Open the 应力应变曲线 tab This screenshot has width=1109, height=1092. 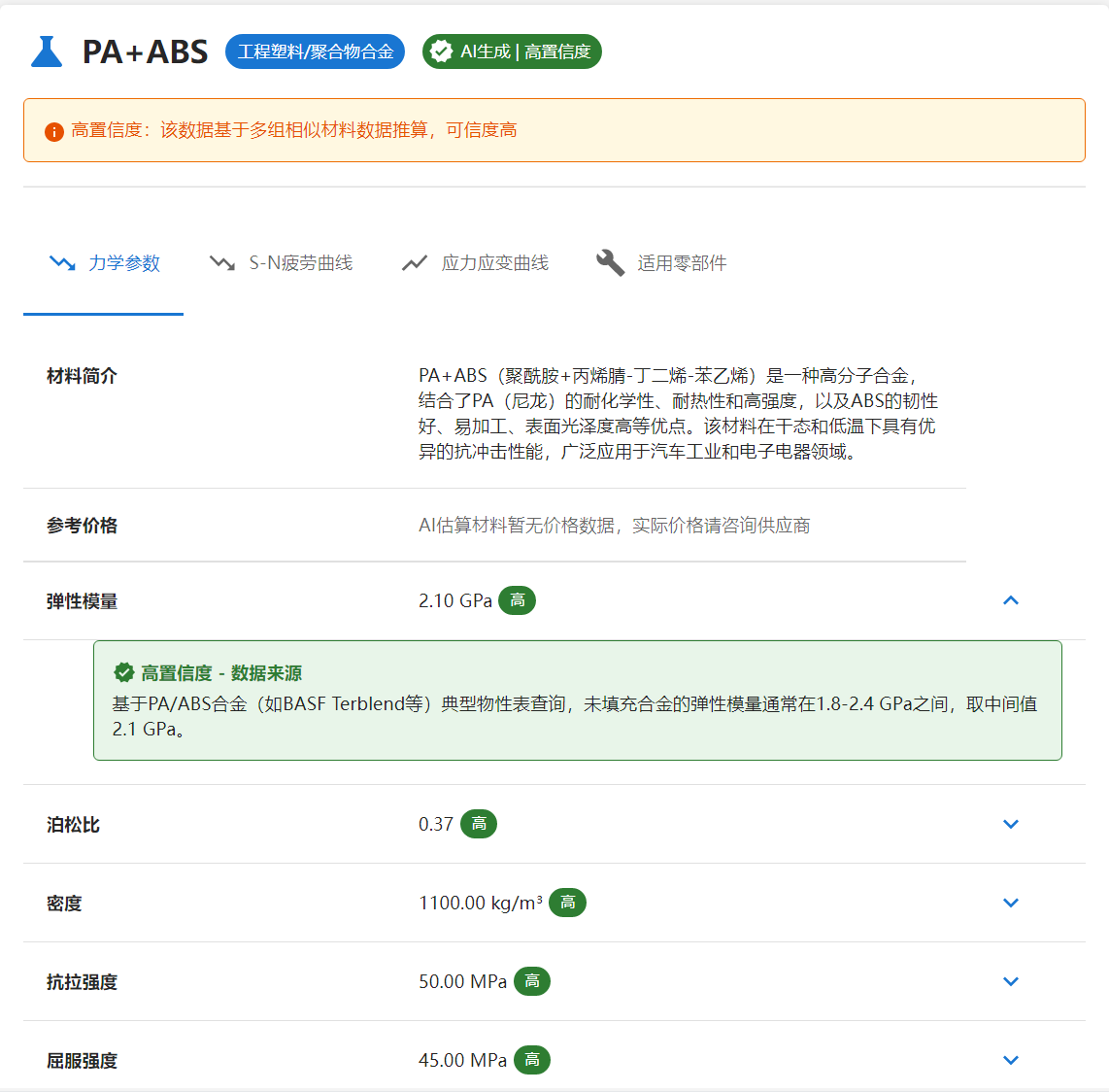pos(494,263)
